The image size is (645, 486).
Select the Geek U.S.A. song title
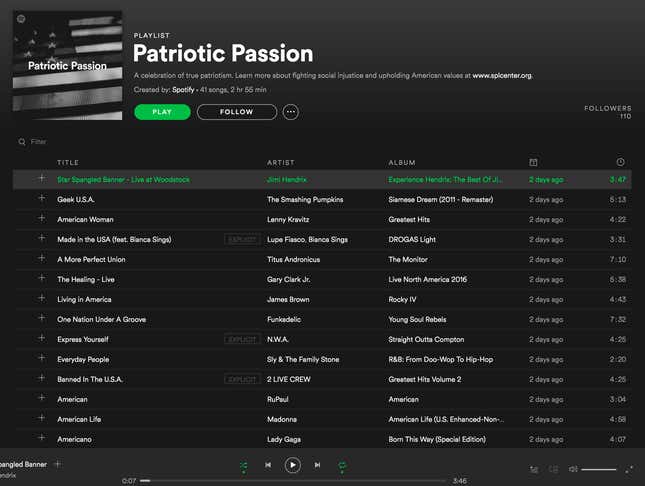click(76, 200)
